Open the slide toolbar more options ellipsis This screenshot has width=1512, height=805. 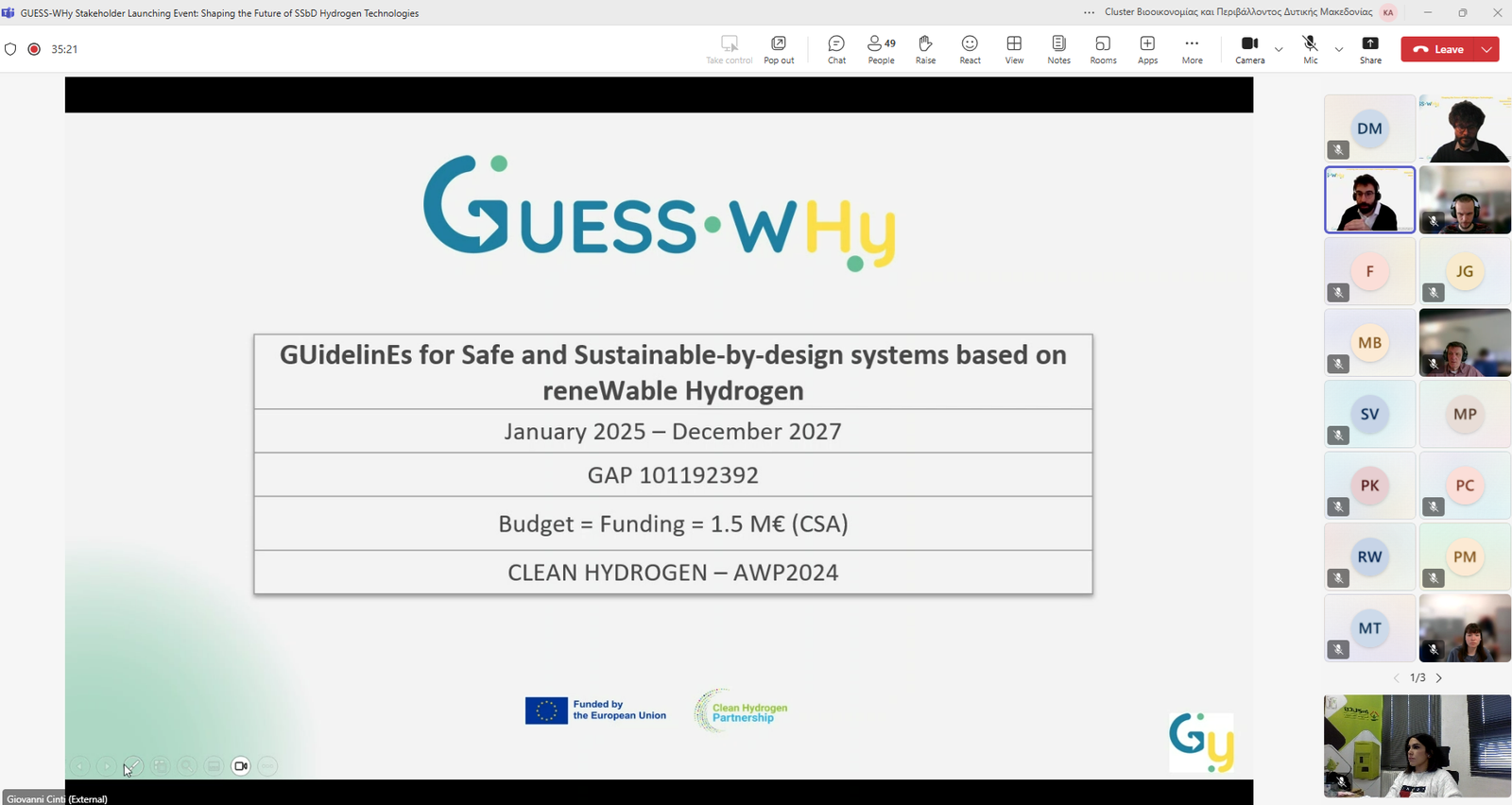point(267,766)
